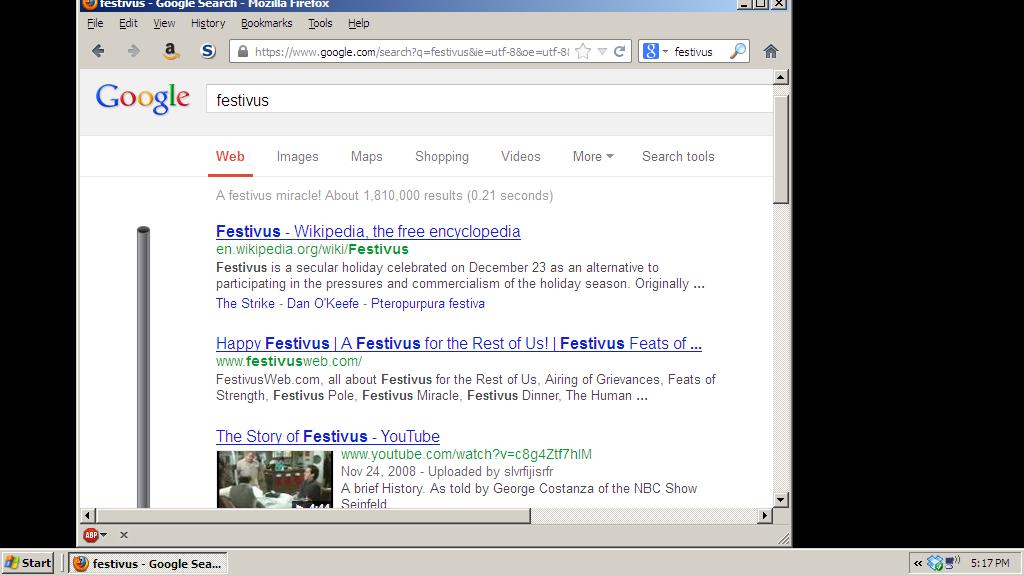This screenshot has width=1024, height=576.
Task: Click the vertical scrollbar up arrow
Action: 780,77
